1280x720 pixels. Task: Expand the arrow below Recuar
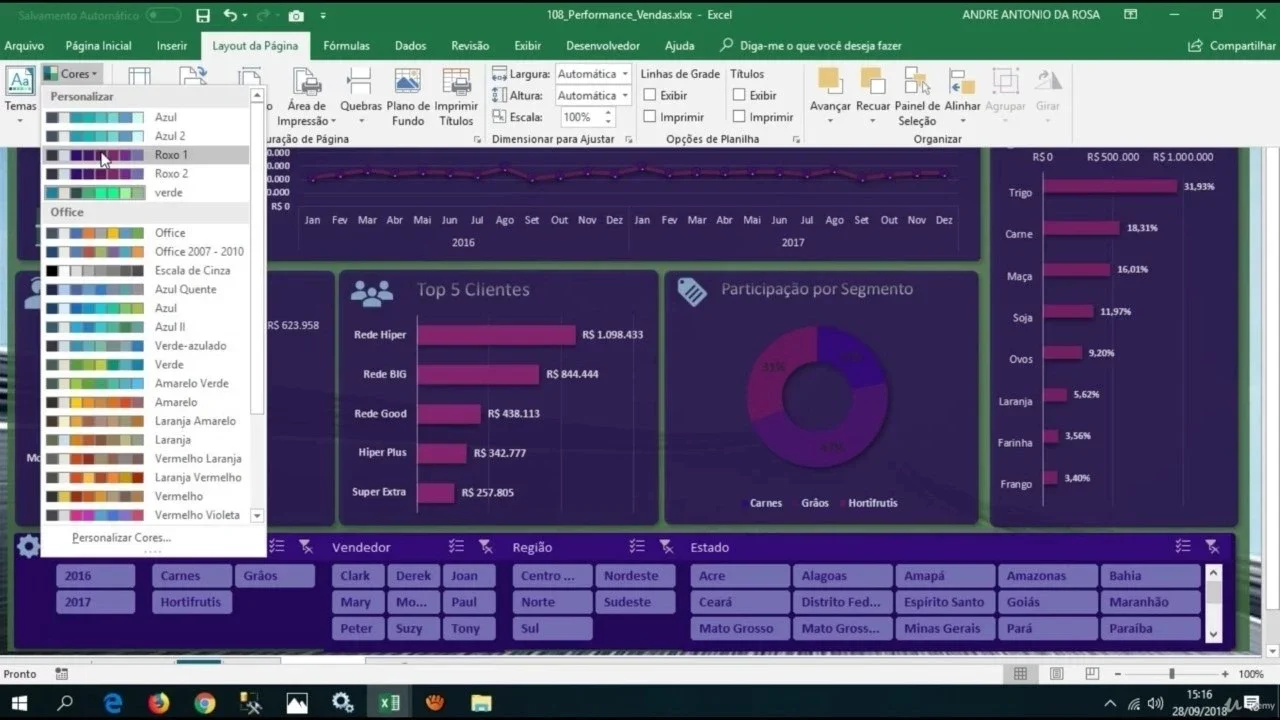(873, 121)
